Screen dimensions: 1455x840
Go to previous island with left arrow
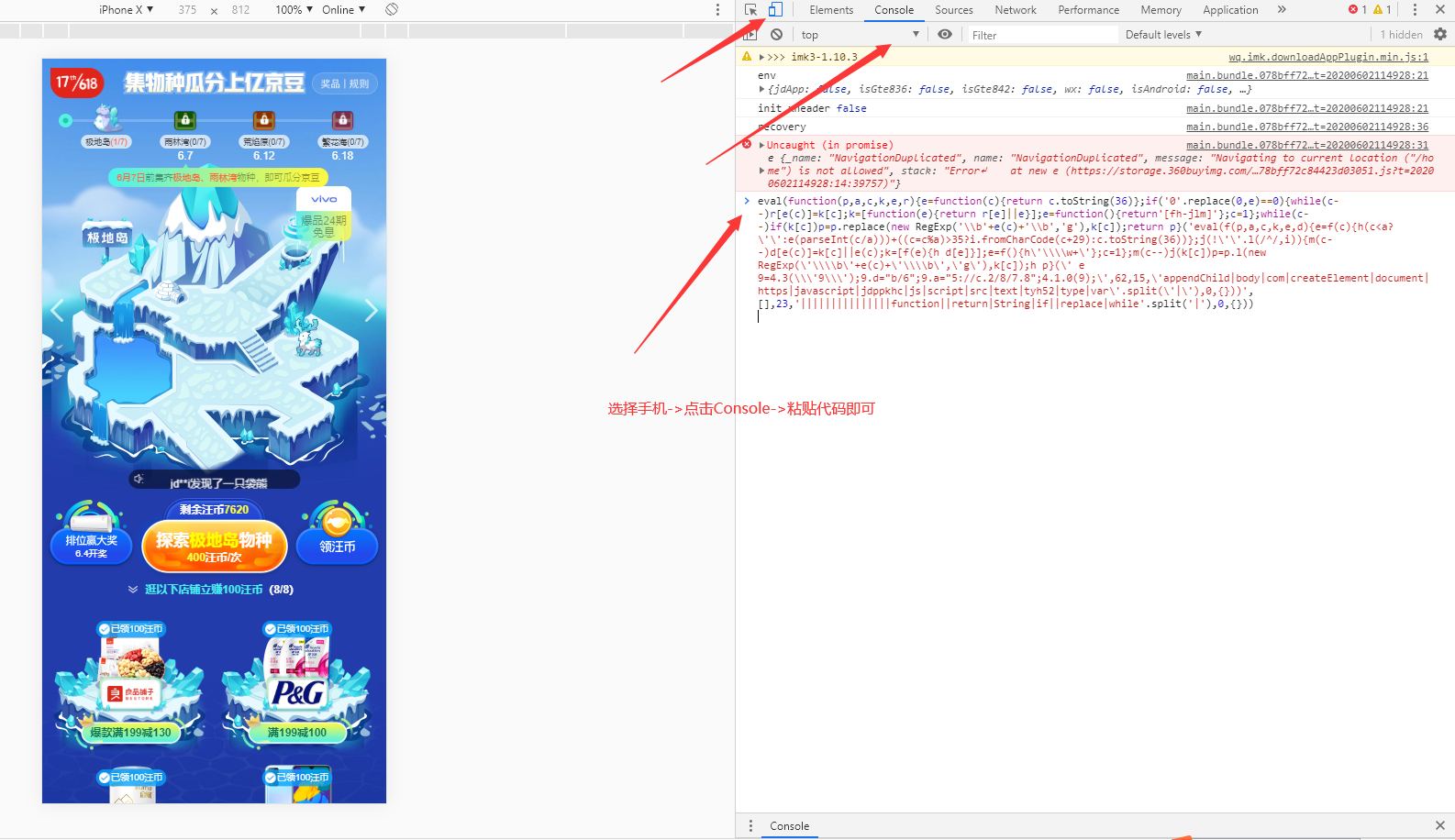(57, 311)
